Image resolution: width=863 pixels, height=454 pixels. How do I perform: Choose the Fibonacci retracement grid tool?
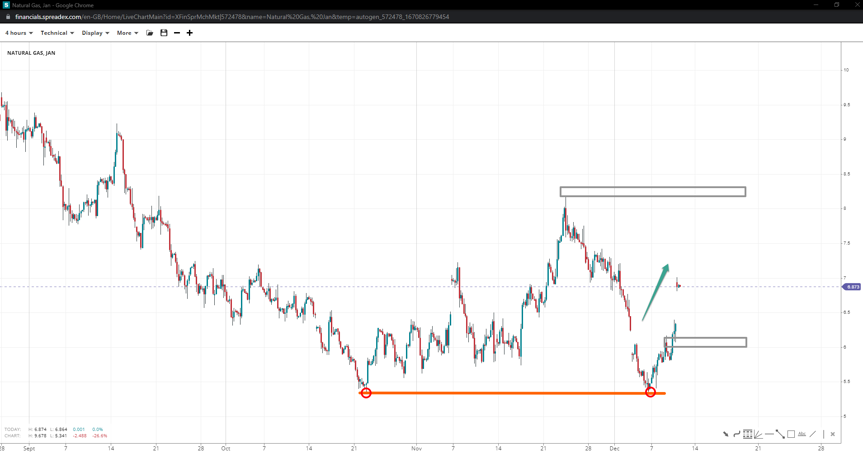tap(747, 434)
